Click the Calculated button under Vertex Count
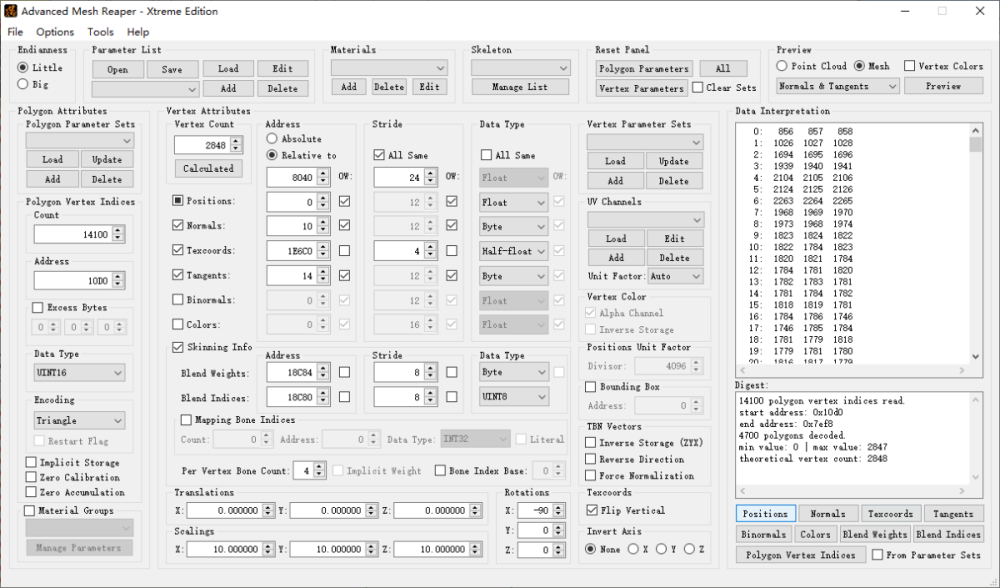 click(x=208, y=169)
